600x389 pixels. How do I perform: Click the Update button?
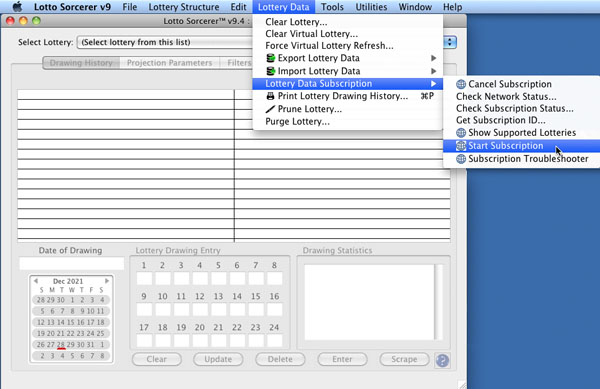coord(218,359)
